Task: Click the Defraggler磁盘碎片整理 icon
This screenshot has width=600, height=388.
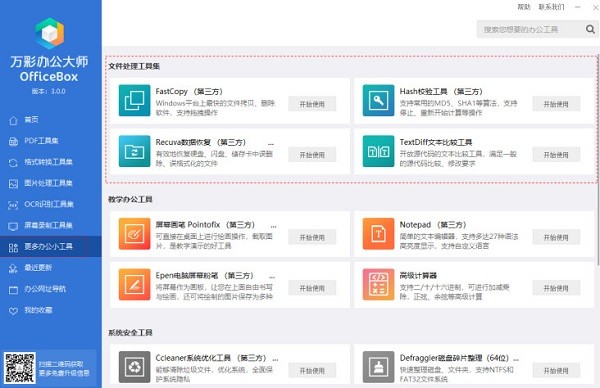Action: click(378, 367)
